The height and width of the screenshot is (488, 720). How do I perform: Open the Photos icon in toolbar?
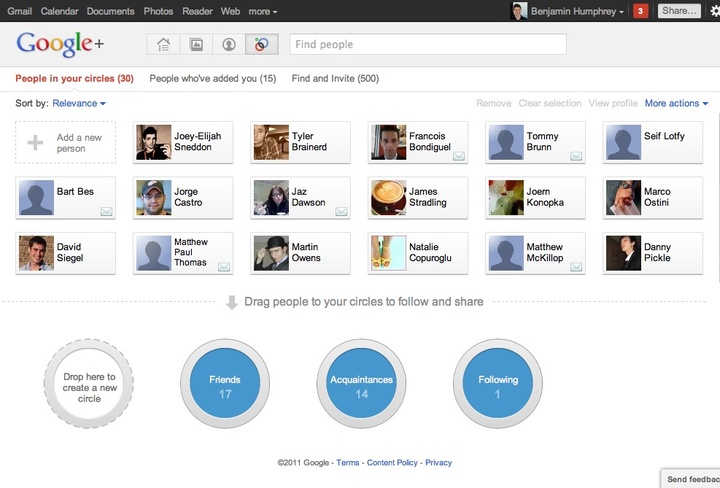pyautogui.click(x=196, y=45)
